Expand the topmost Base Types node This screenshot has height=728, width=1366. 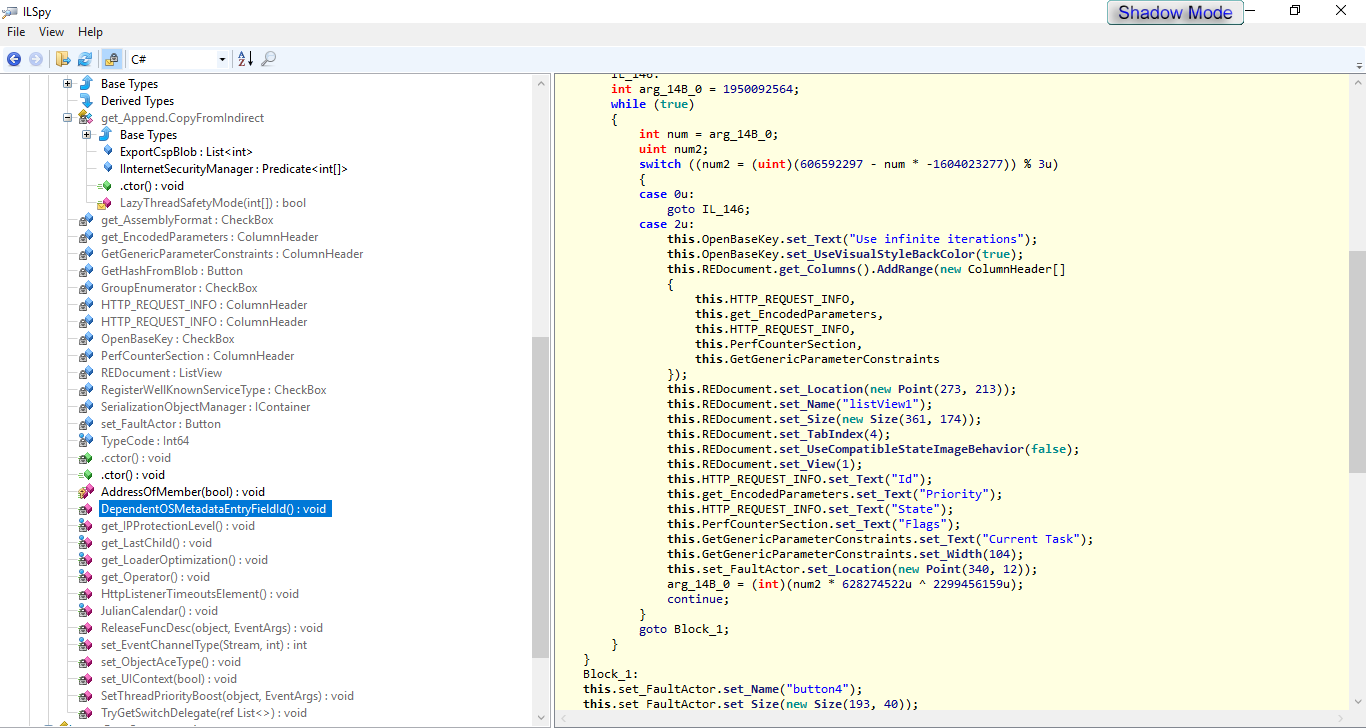68,84
